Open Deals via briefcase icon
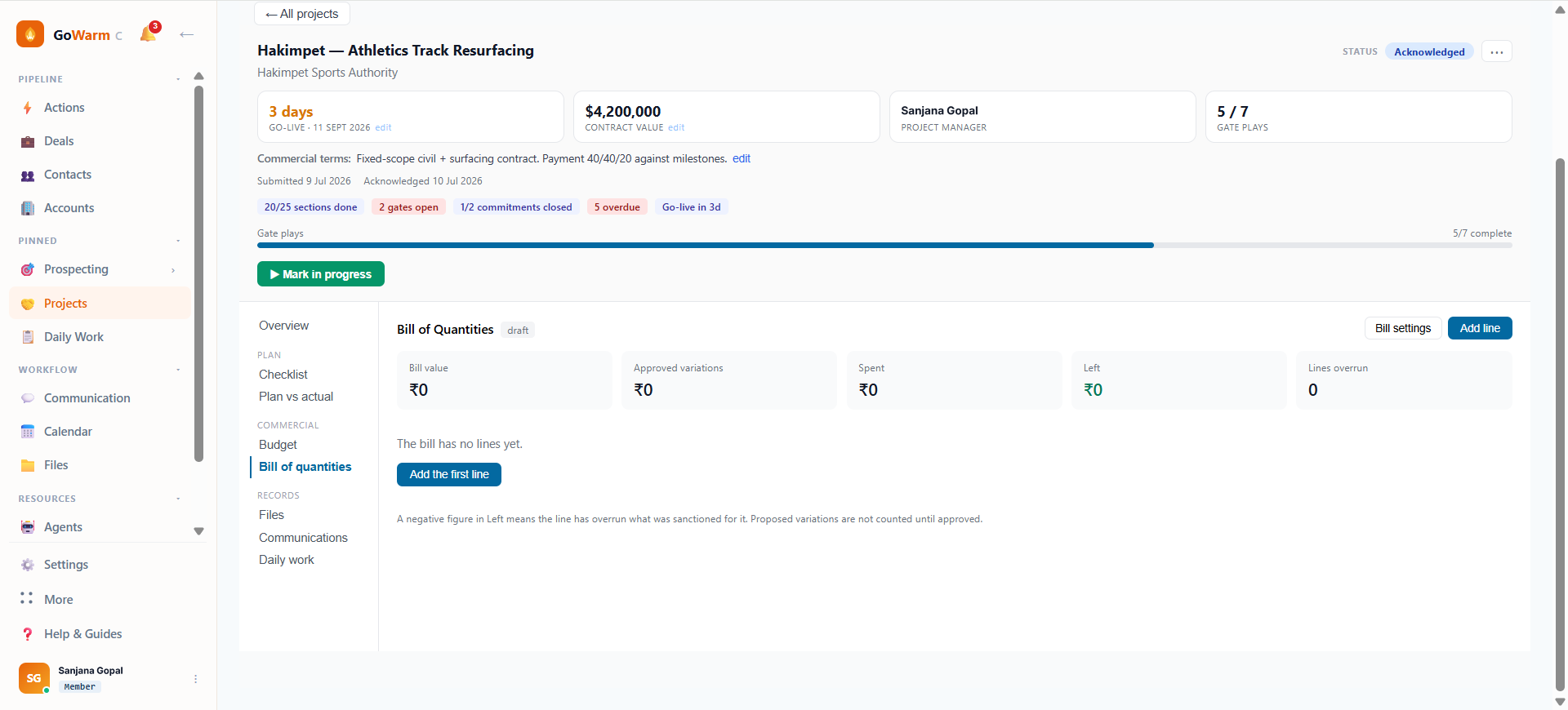This screenshot has height=710, width=1568. tap(28, 141)
